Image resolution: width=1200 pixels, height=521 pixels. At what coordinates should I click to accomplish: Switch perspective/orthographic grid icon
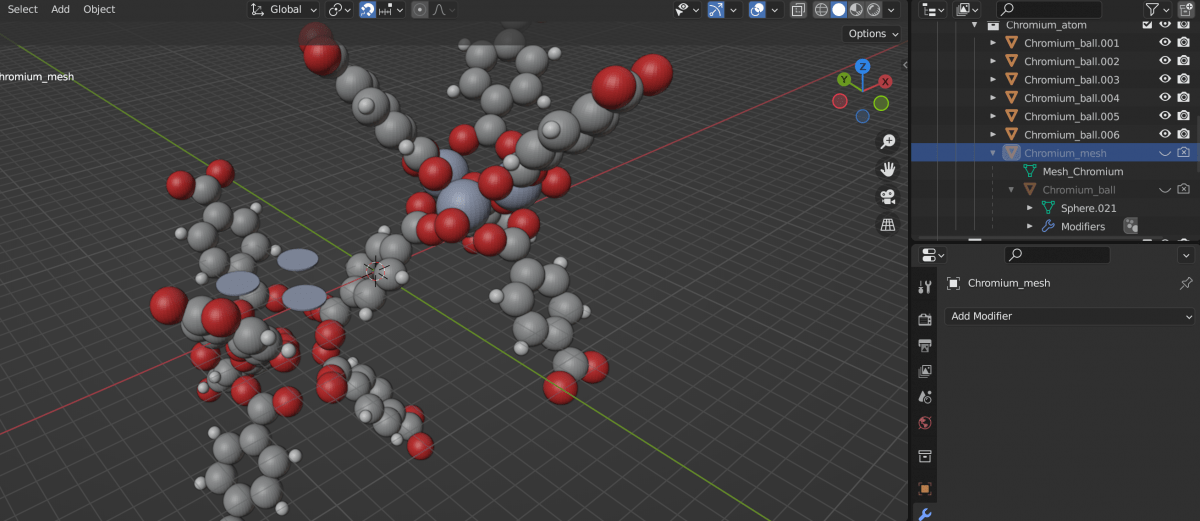coord(887,225)
